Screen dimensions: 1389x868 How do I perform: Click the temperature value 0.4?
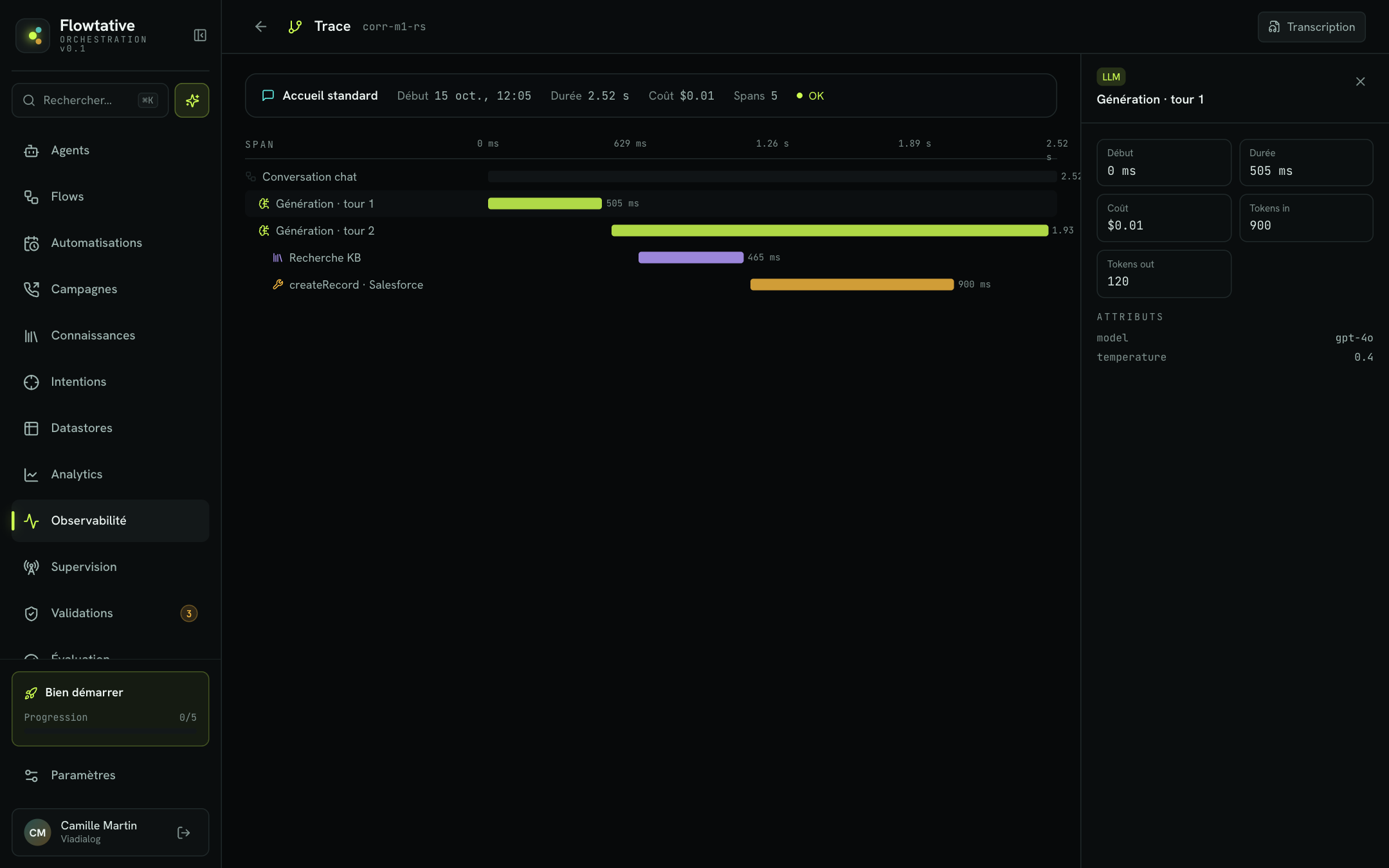(1363, 357)
